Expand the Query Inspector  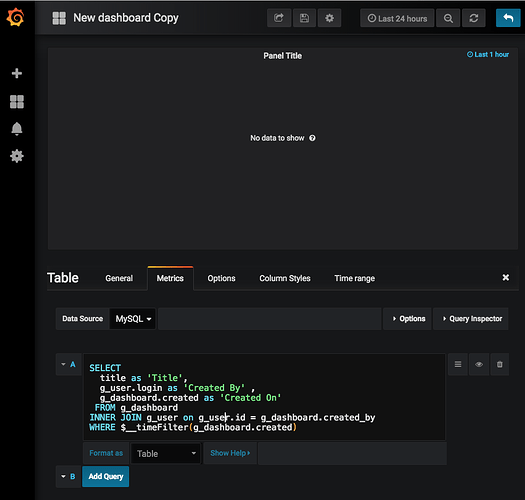click(x=471, y=319)
